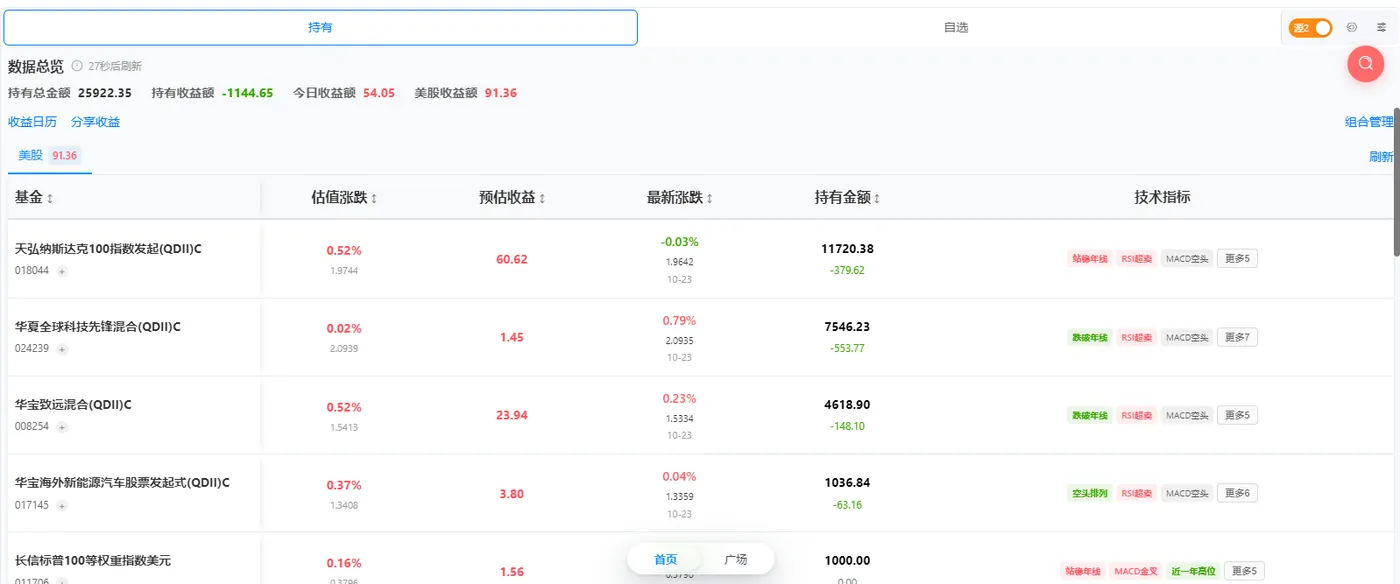This screenshot has height=584, width=1400.
Task: Click the sliders settings icon at top right
Action: (1381, 28)
